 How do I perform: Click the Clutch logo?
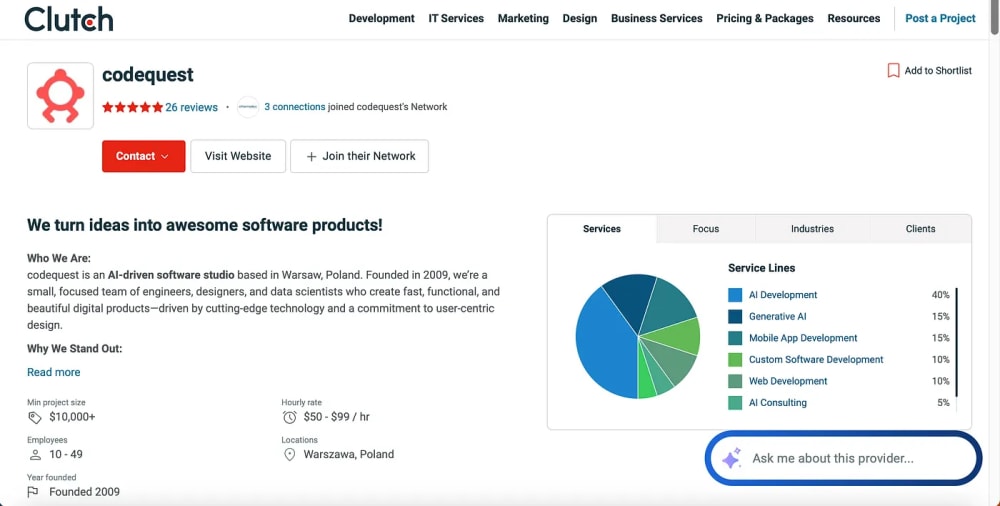69,19
